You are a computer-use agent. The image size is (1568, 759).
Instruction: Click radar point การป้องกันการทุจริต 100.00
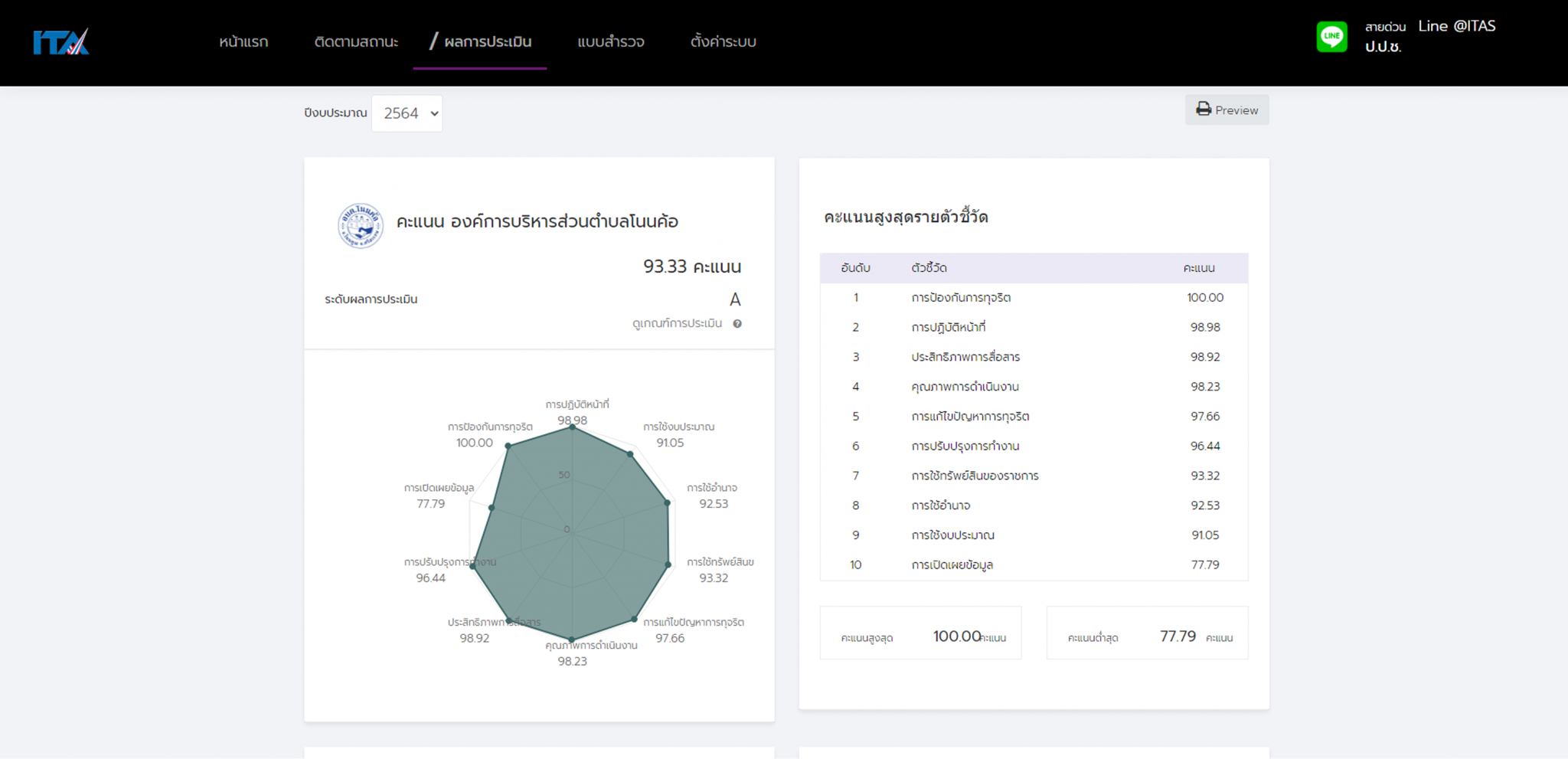508,446
